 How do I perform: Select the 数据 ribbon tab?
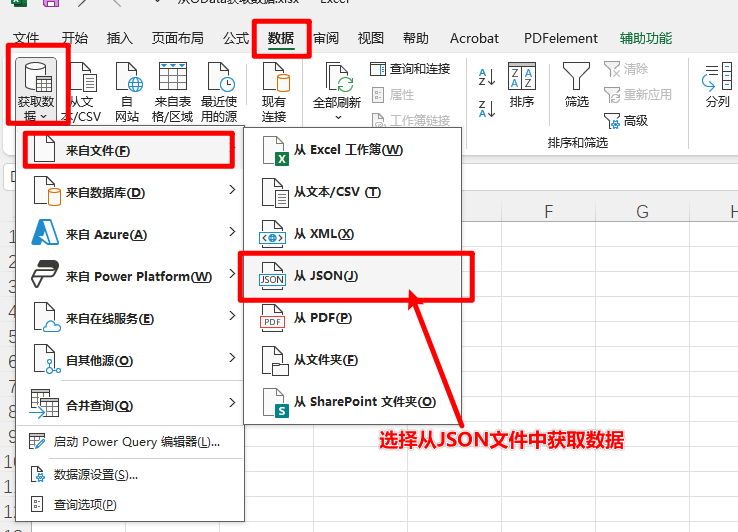(281, 38)
